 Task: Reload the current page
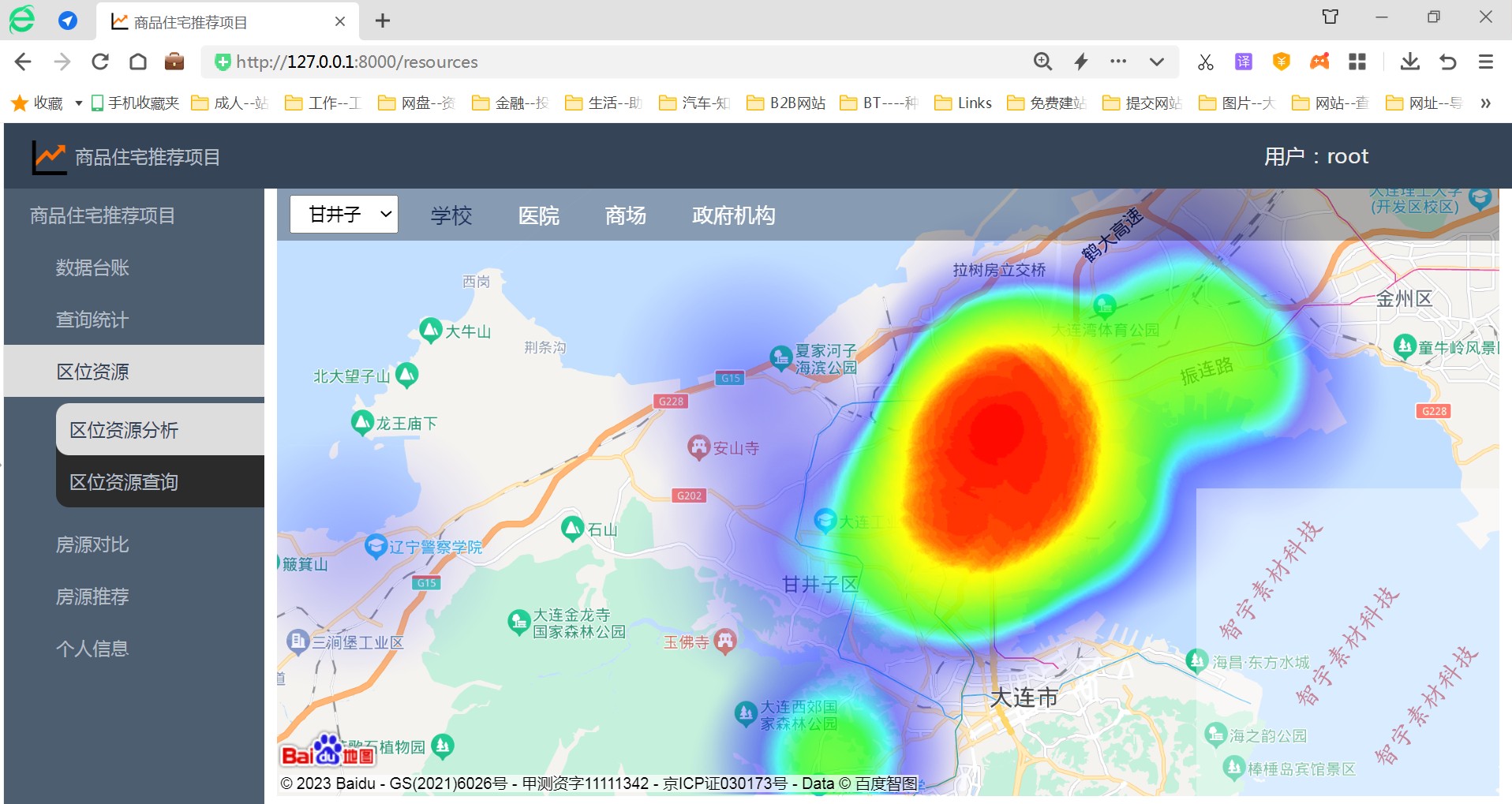pos(100,62)
